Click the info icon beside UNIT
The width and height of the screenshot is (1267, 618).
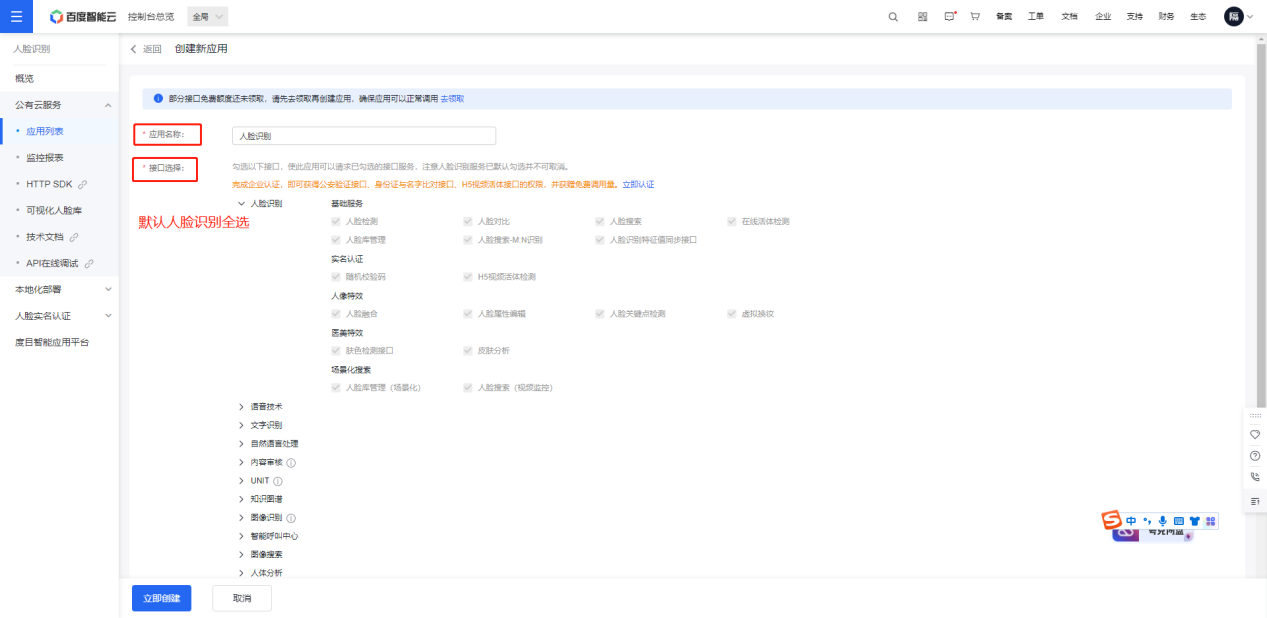[x=278, y=481]
